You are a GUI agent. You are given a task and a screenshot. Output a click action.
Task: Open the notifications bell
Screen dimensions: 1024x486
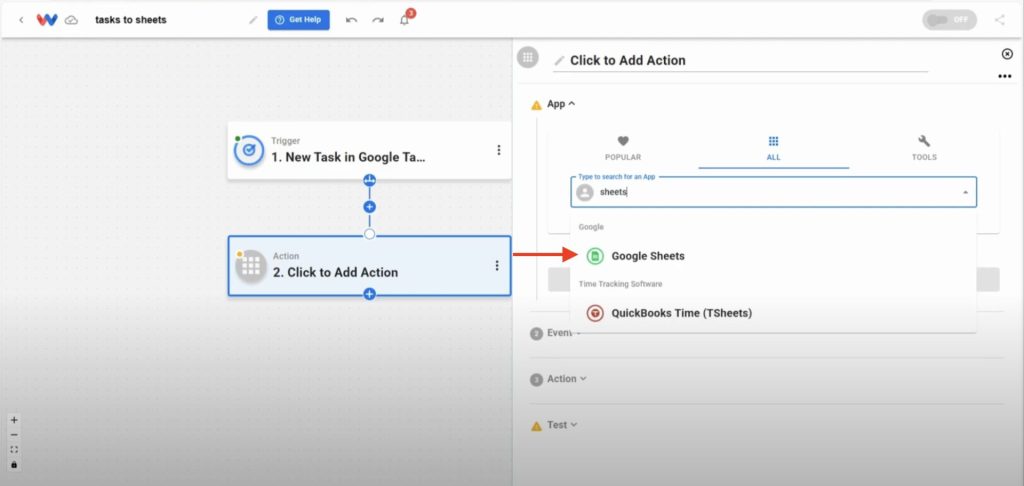(405, 20)
